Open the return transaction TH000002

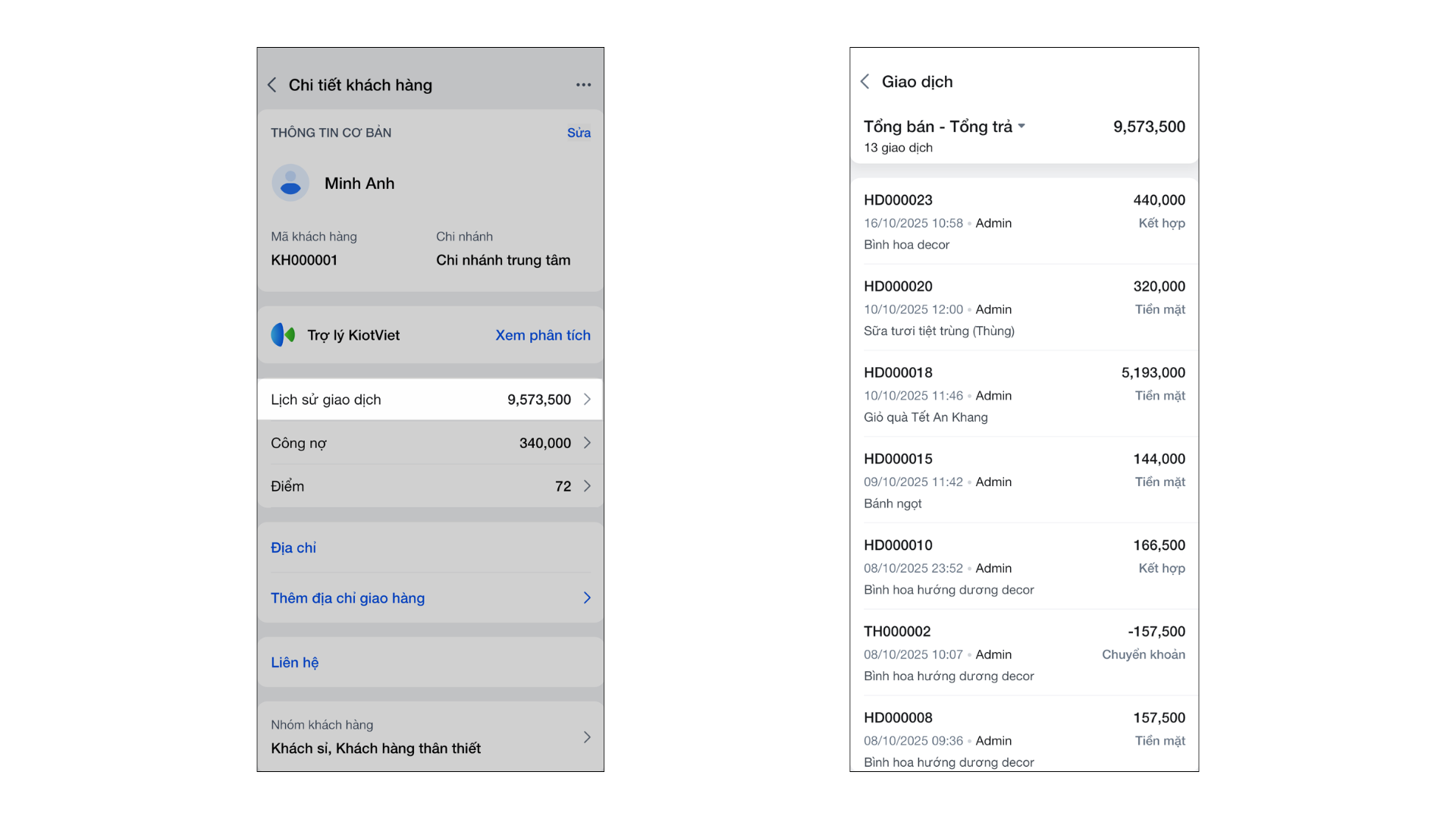tap(1024, 653)
